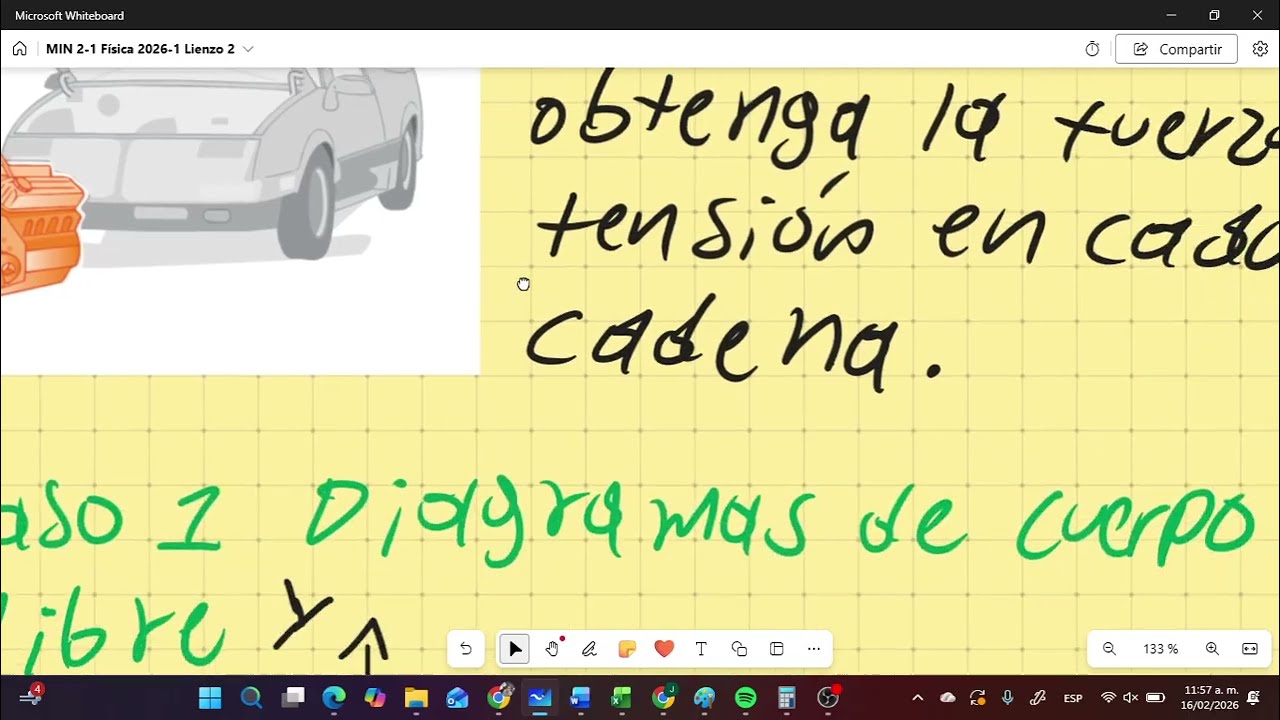The image size is (1280, 720).
Task: Zoom out of the whiteboard
Action: click(x=1109, y=649)
